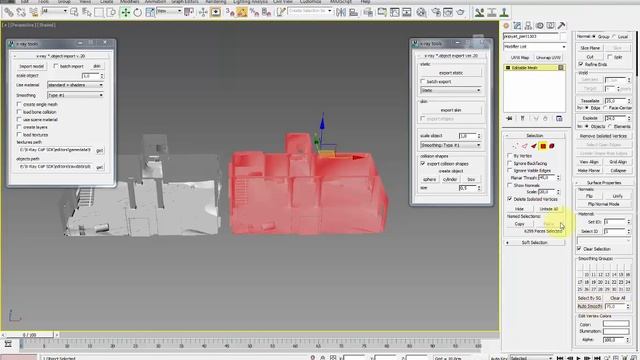Screen dimensions: 640x360
Task: Click Configure Modifier Sets icon
Action: point(559,118)
